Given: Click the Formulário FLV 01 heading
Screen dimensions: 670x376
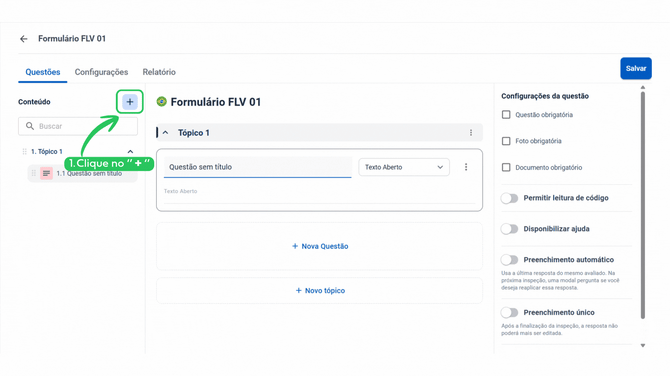Looking at the screenshot, I should click(215, 102).
